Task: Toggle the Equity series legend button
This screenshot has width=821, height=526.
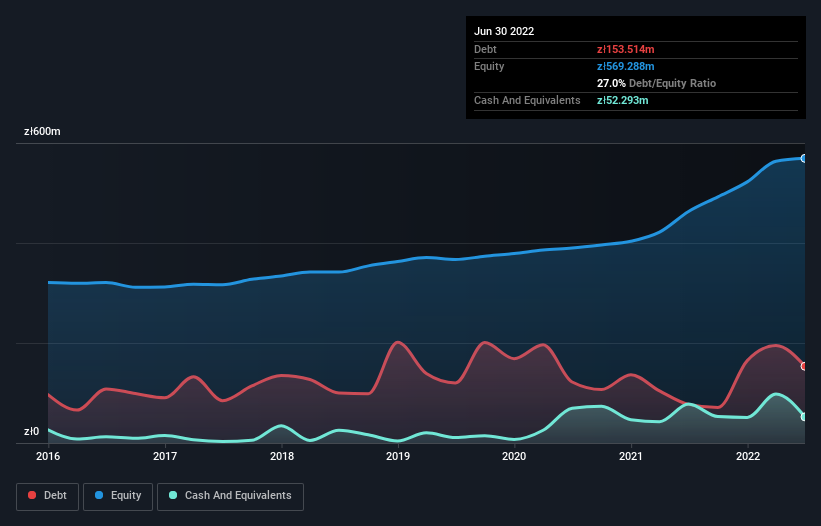Action: [x=118, y=496]
